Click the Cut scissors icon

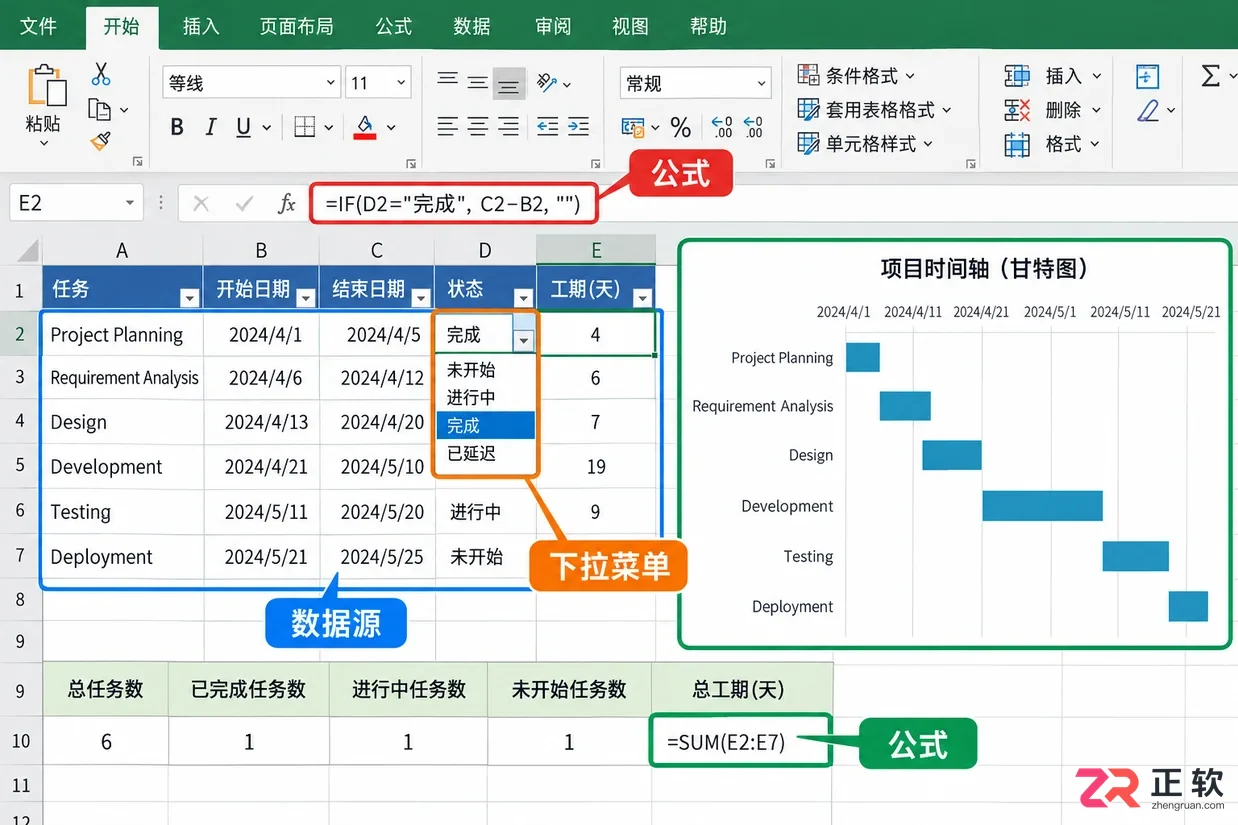(101, 74)
